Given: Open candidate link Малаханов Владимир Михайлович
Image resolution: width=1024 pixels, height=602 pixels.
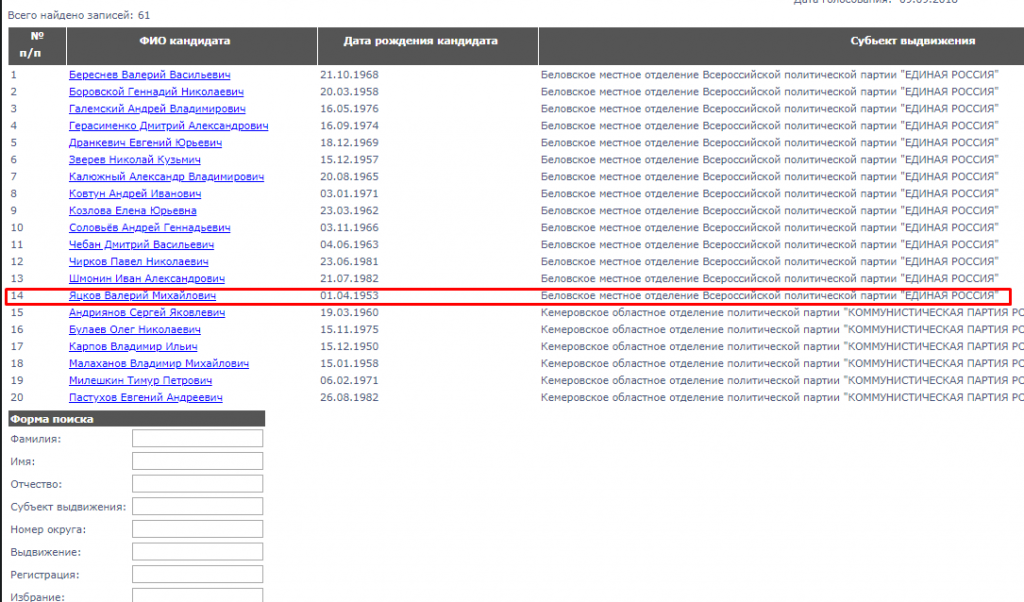Looking at the screenshot, I should click(159, 364).
